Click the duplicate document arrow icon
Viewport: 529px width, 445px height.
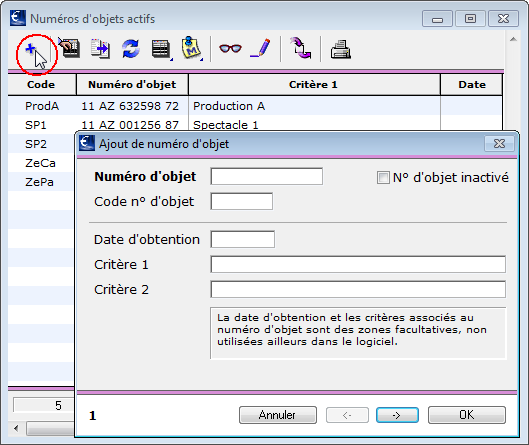pos(100,49)
